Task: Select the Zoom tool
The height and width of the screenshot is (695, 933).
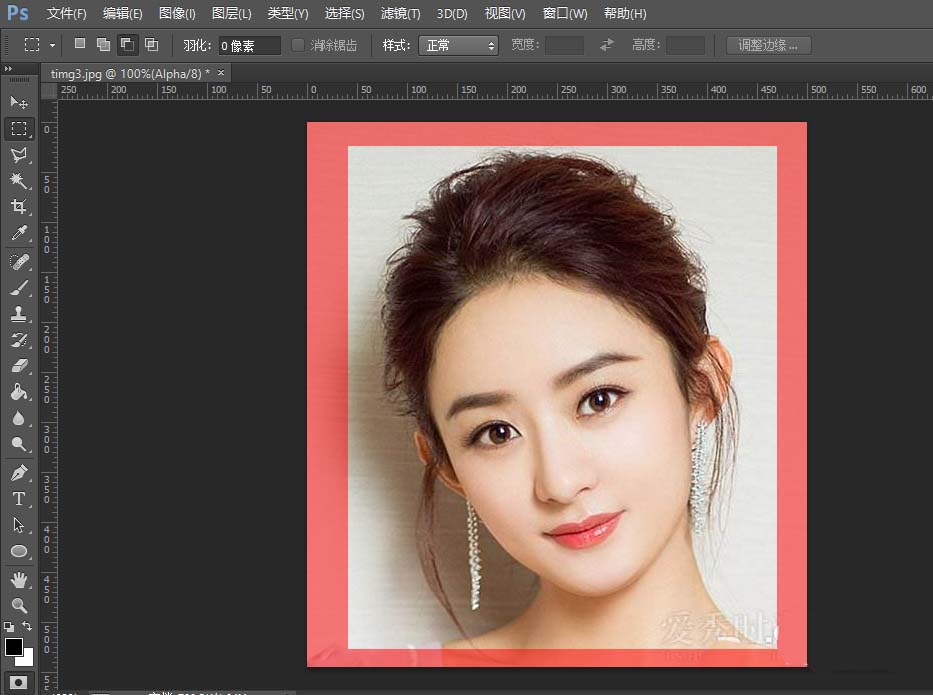Action: click(x=20, y=606)
